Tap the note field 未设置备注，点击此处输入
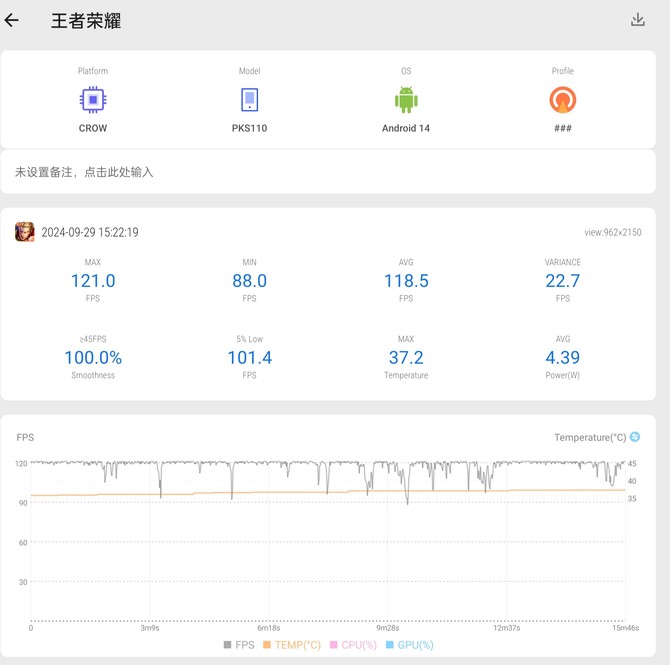 (x=328, y=172)
